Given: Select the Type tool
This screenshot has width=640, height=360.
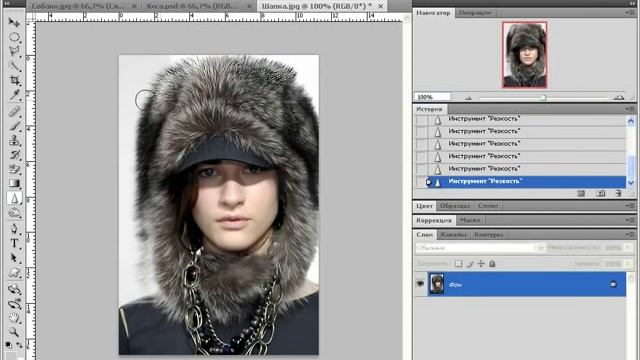Looking at the screenshot, I should tap(14, 243).
